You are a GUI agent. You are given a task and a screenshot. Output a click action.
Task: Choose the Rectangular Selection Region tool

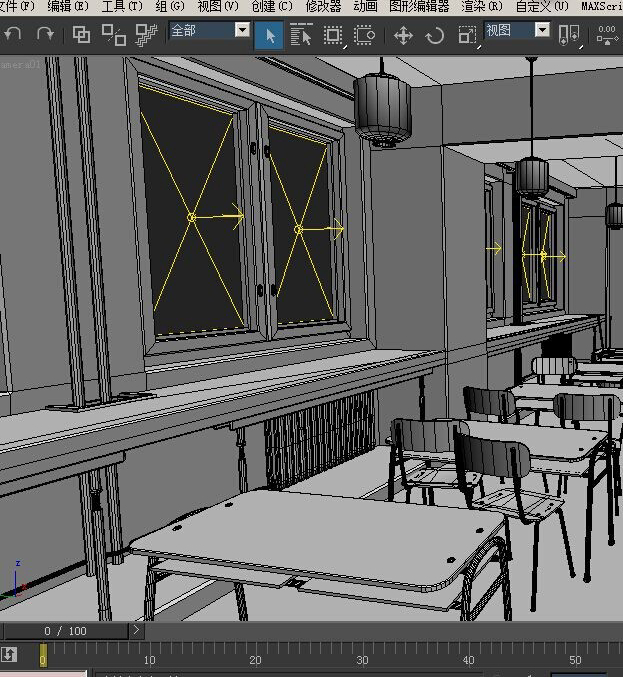click(333, 35)
